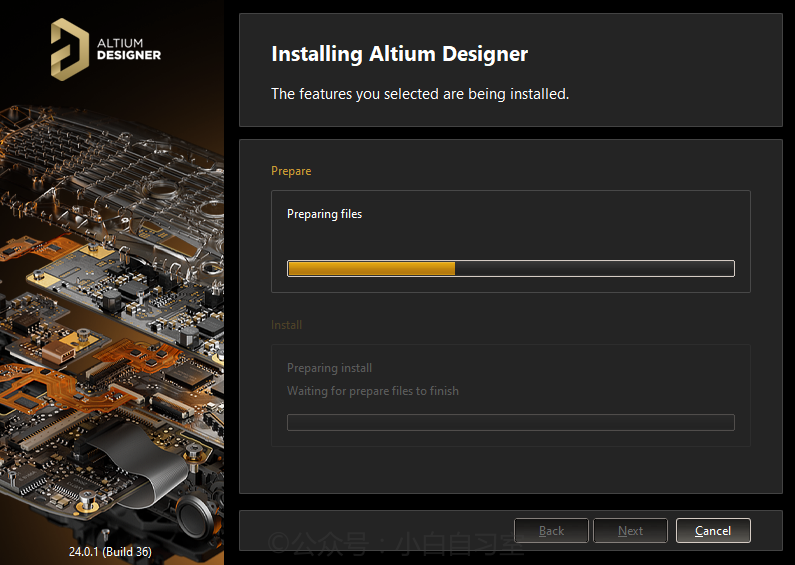Click the Altium Designer logo icon
This screenshot has height=565, width=795.
[x=70, y=49]
